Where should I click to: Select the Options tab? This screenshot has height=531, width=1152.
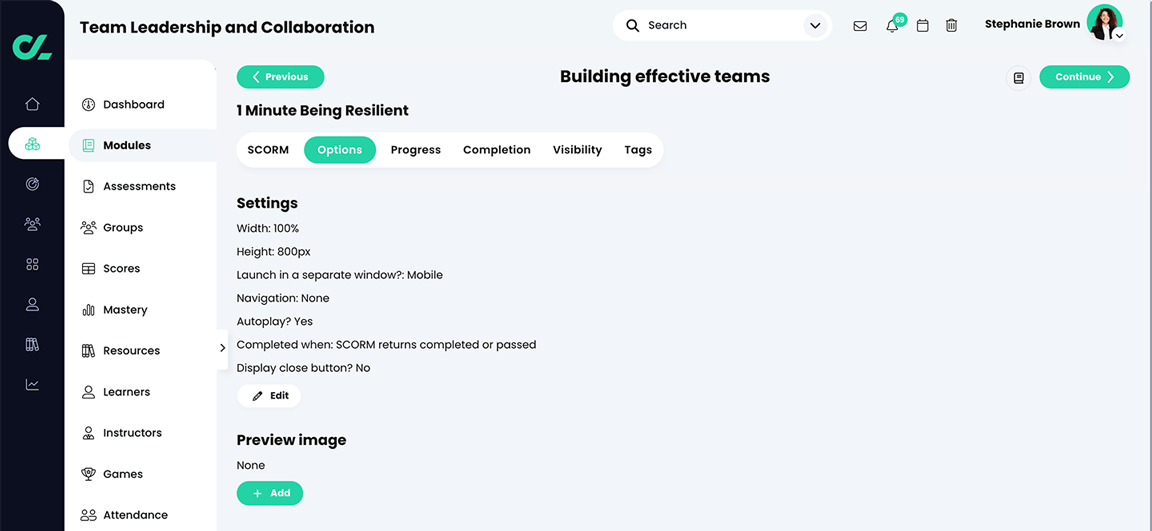tap(339, 150)
